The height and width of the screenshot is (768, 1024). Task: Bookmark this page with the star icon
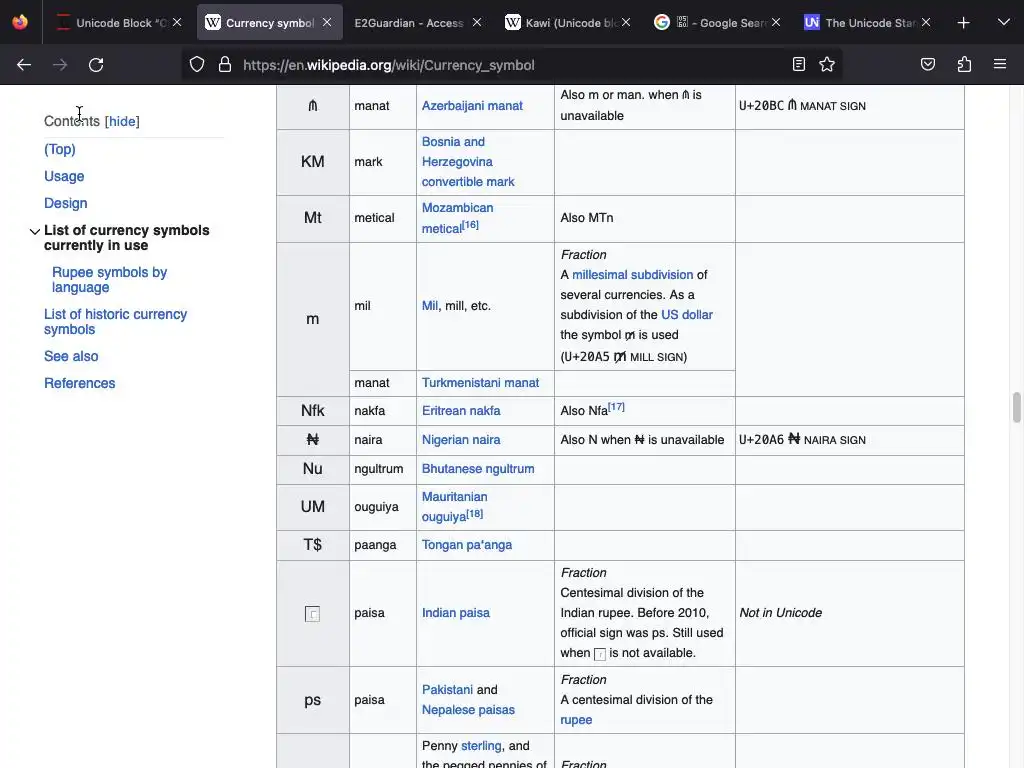pos(827,65)
